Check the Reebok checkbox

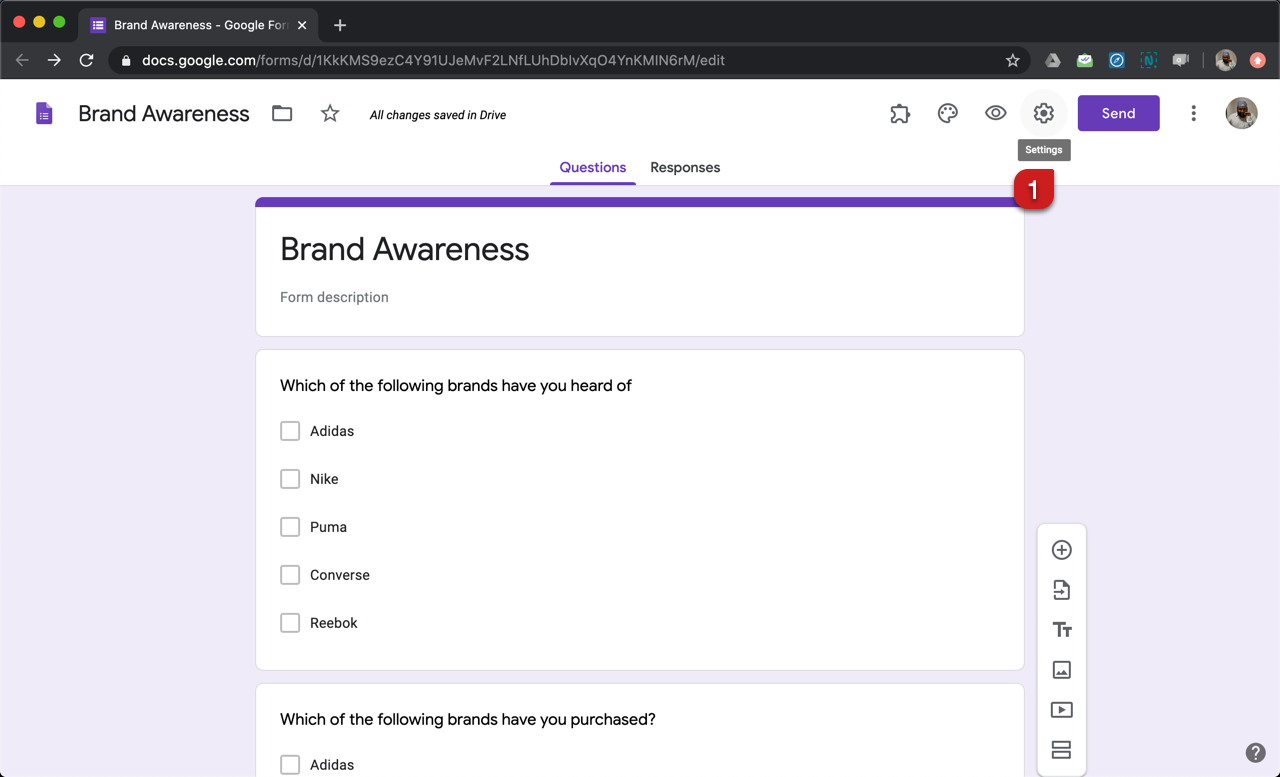[x=290, y=622]
